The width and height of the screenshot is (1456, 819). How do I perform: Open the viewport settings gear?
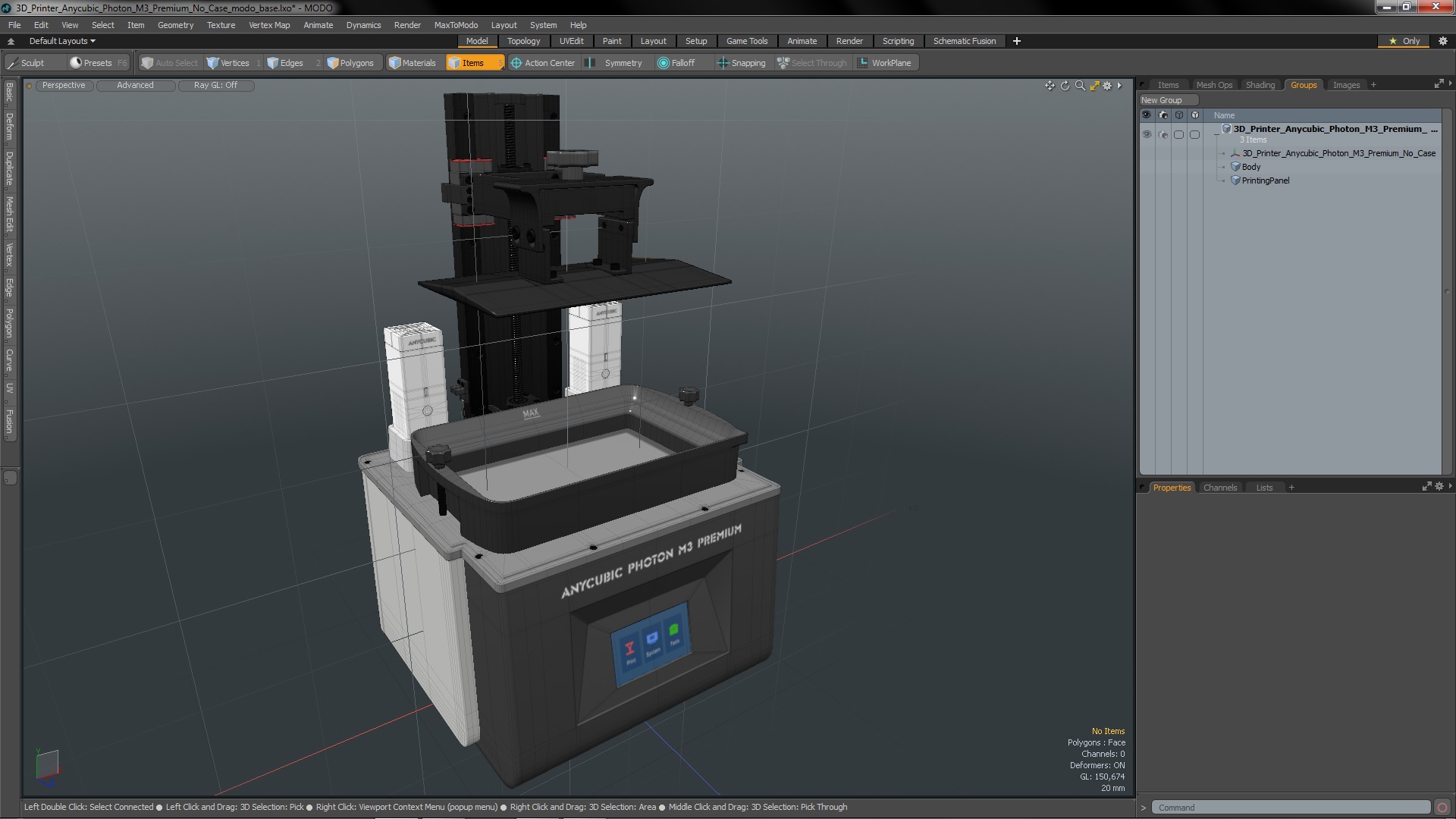(1107, 86)
